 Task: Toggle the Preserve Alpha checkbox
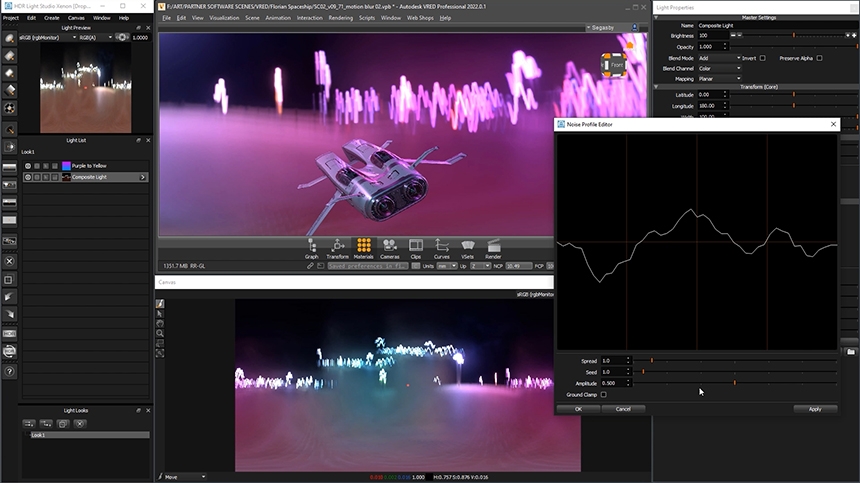[819, 58]
